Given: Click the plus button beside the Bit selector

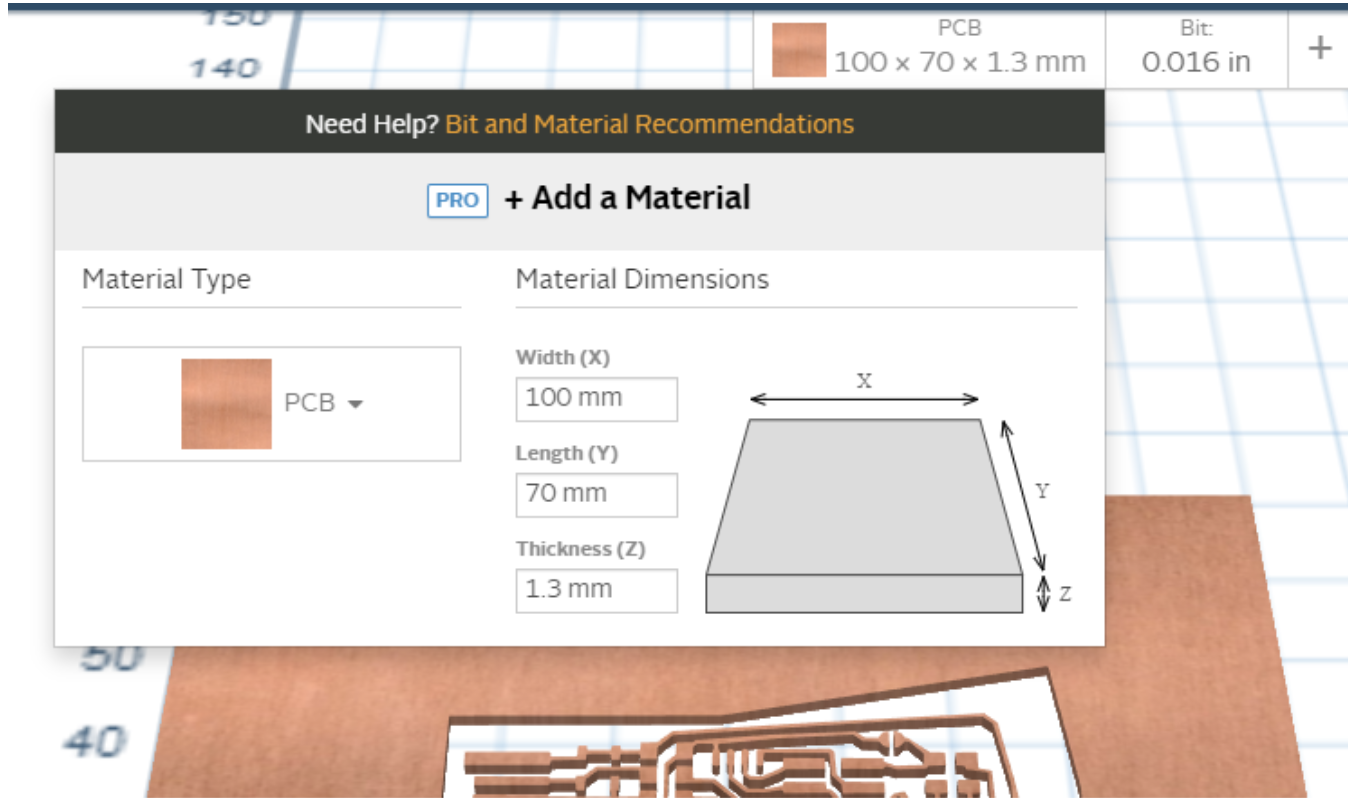Looking at the screenshot, I should coord(1320,48).
